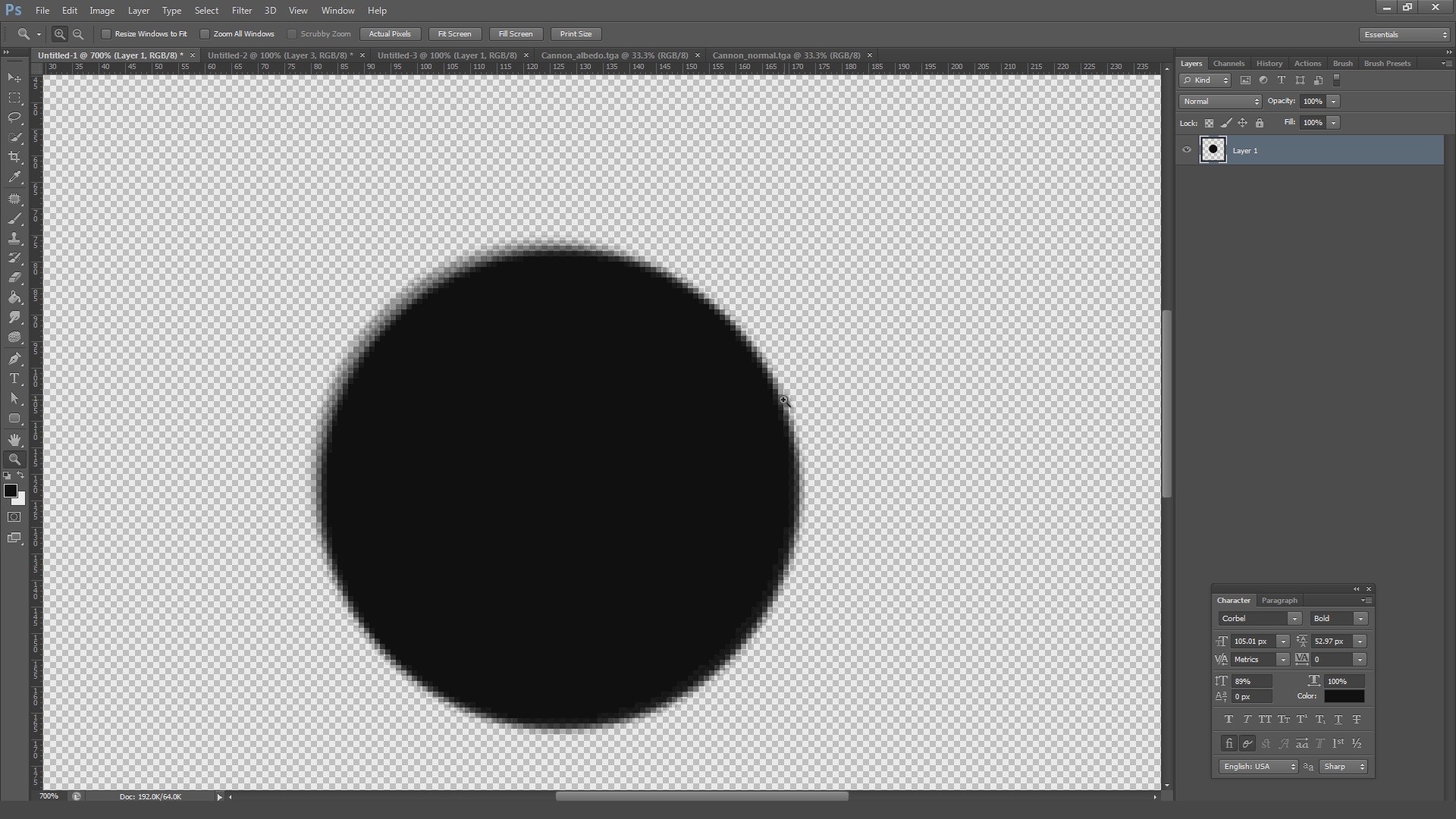Open Normal blend mode dropdown
The image size is (1456, 819).
tap(1220, 102)
